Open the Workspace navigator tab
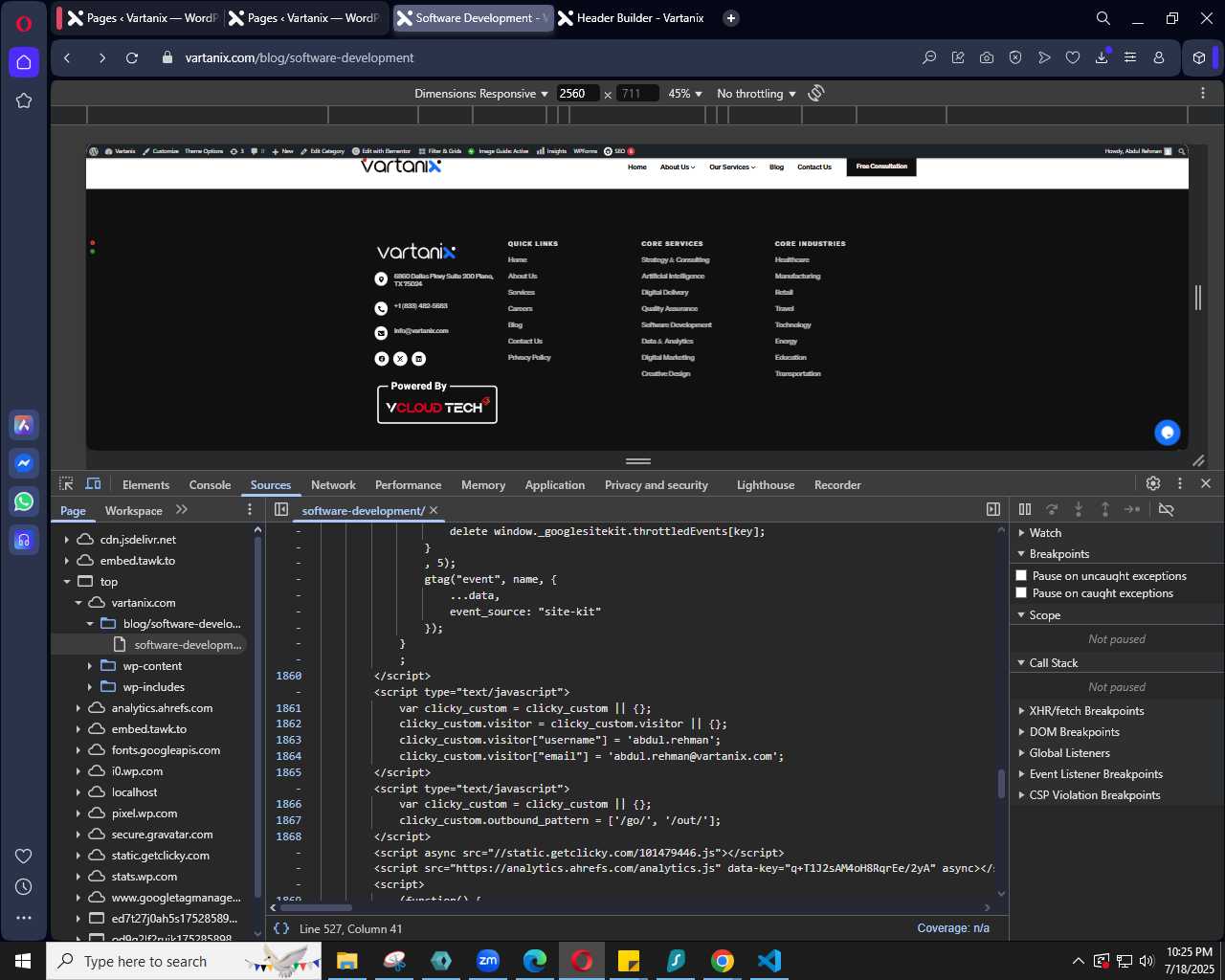The image size is (1225, 980). (x=134, y=510)
